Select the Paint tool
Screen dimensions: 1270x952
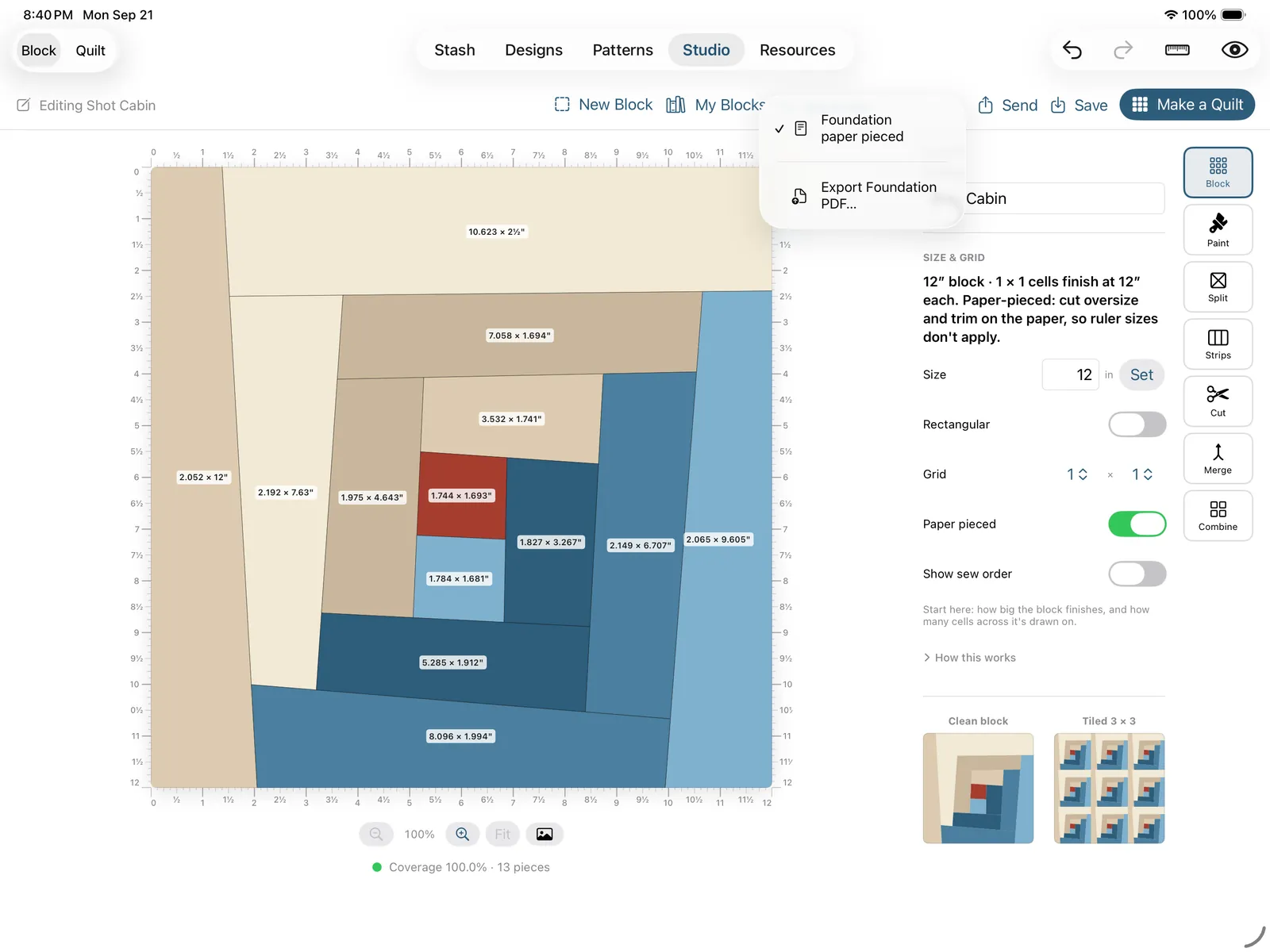coord(1218,230)
